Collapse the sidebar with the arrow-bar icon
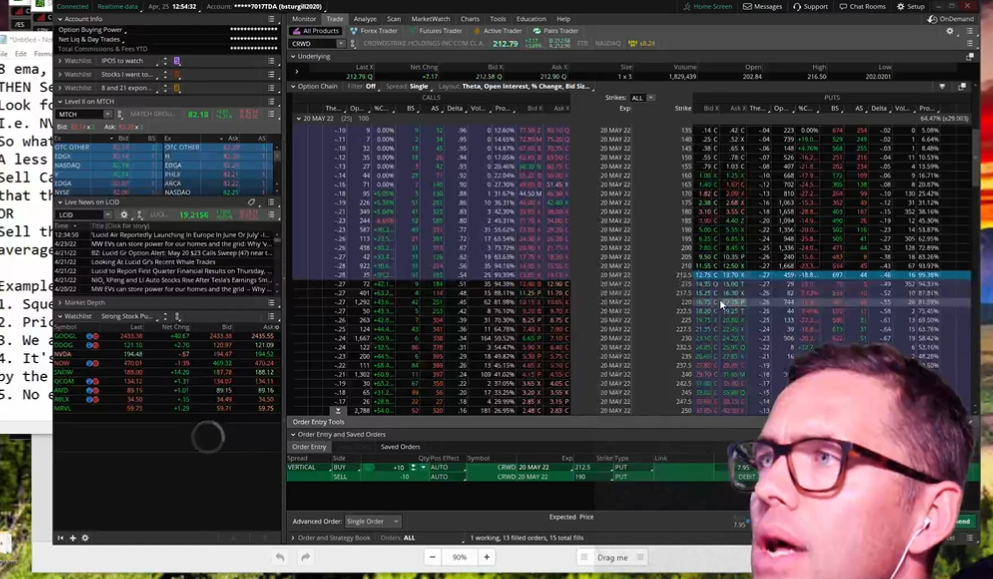This screenshot has width=993, height=579. coord(60,538)
